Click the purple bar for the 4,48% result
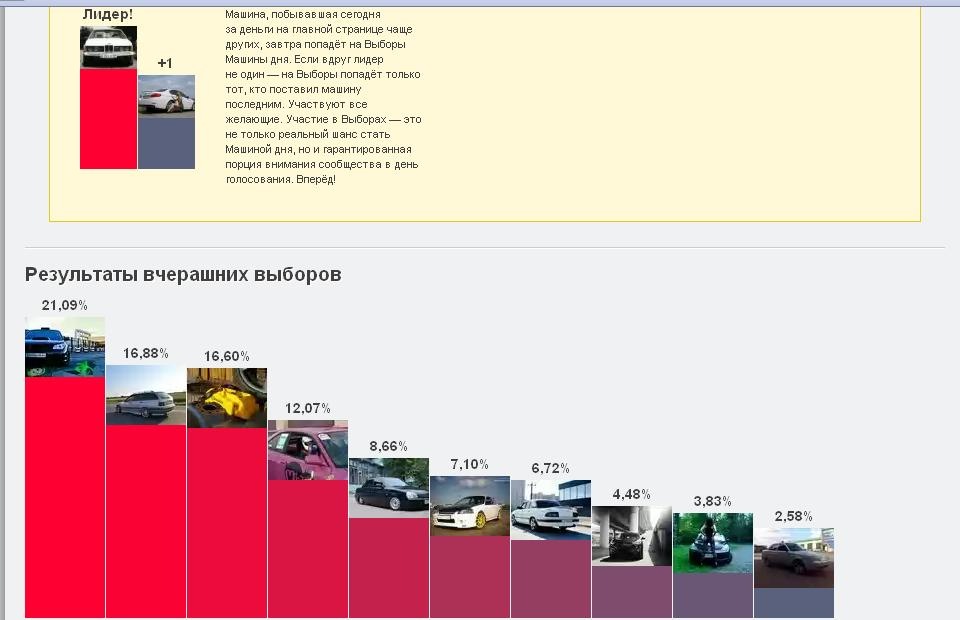The height and width of the screenshot is (620, 960). pyautogui.click(x=632, y=592)
